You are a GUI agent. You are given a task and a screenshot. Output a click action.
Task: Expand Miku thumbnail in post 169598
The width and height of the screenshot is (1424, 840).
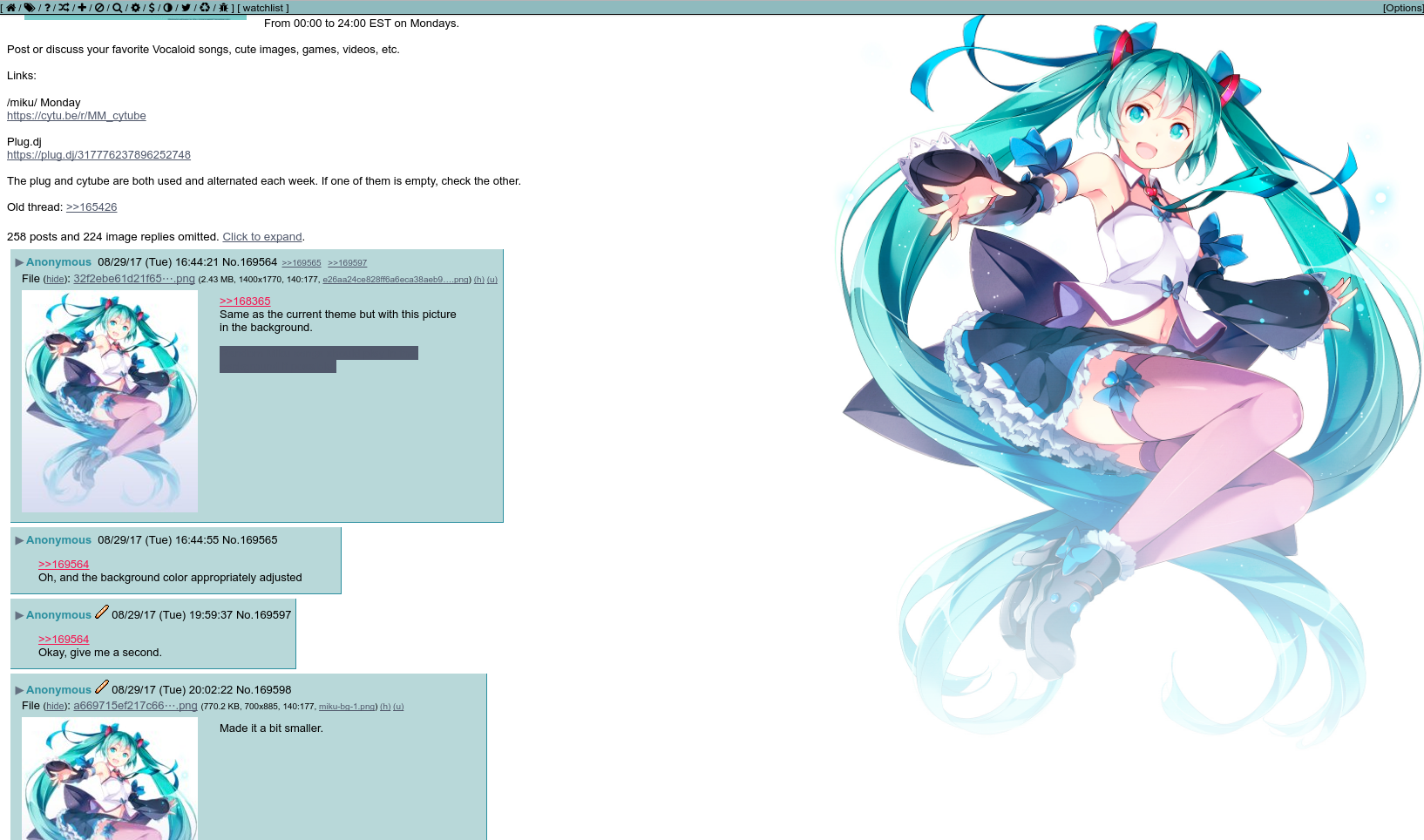(110, 778)
